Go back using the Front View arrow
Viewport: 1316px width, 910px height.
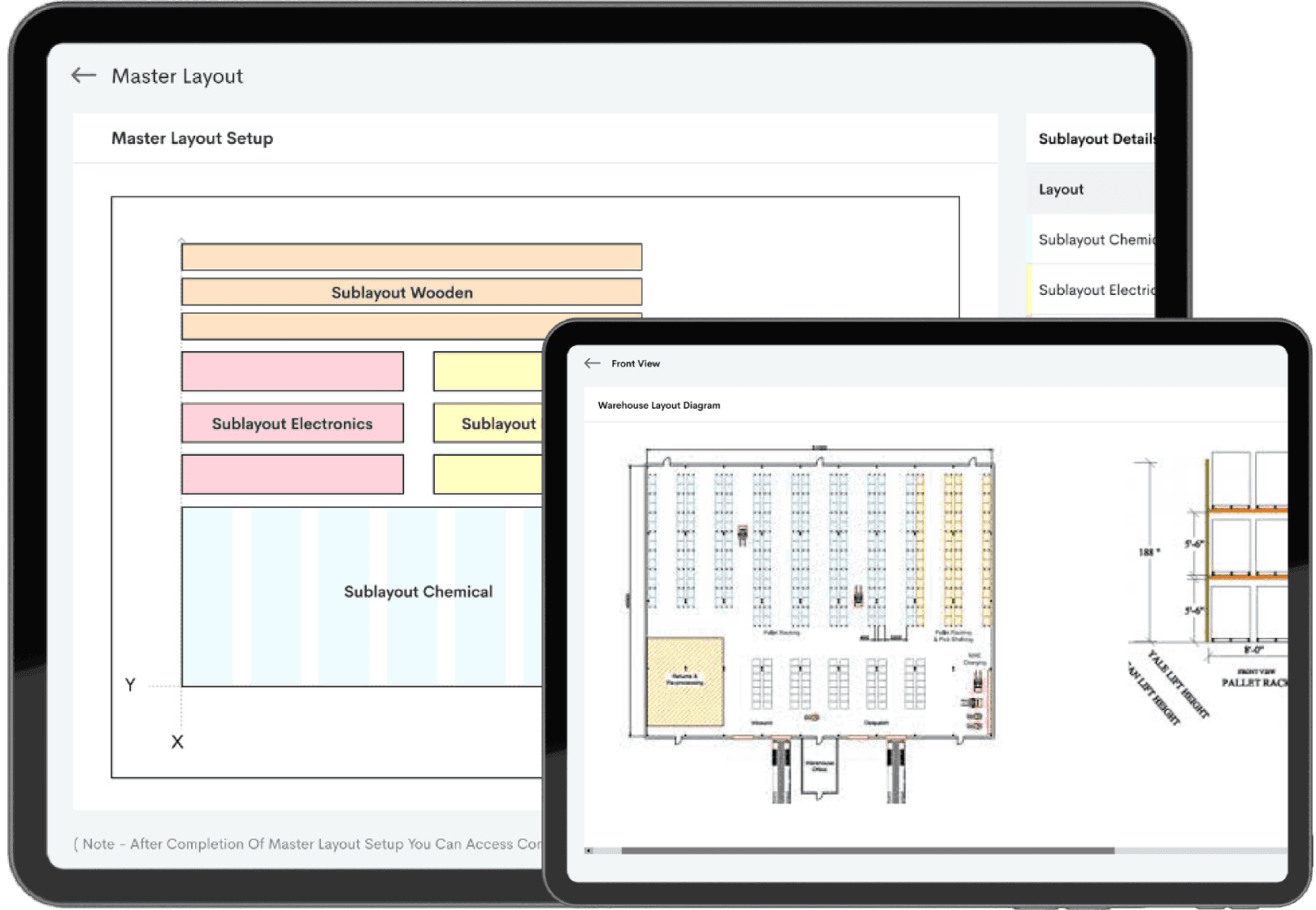pyautogui.click(x=592, y=363)
